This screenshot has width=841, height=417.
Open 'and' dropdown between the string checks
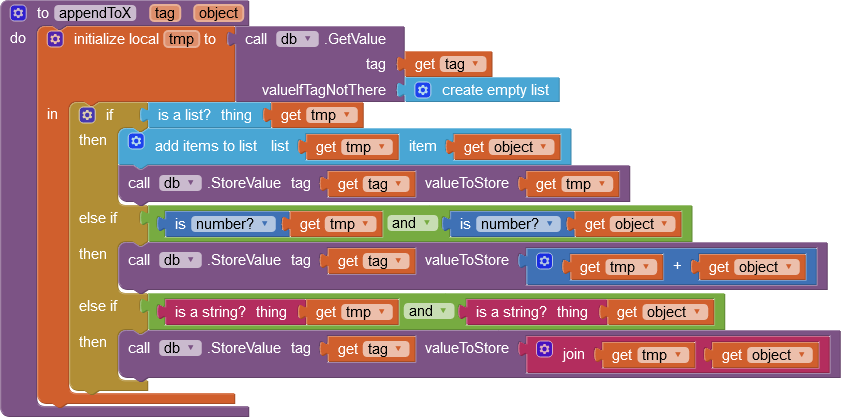[429, 311]
